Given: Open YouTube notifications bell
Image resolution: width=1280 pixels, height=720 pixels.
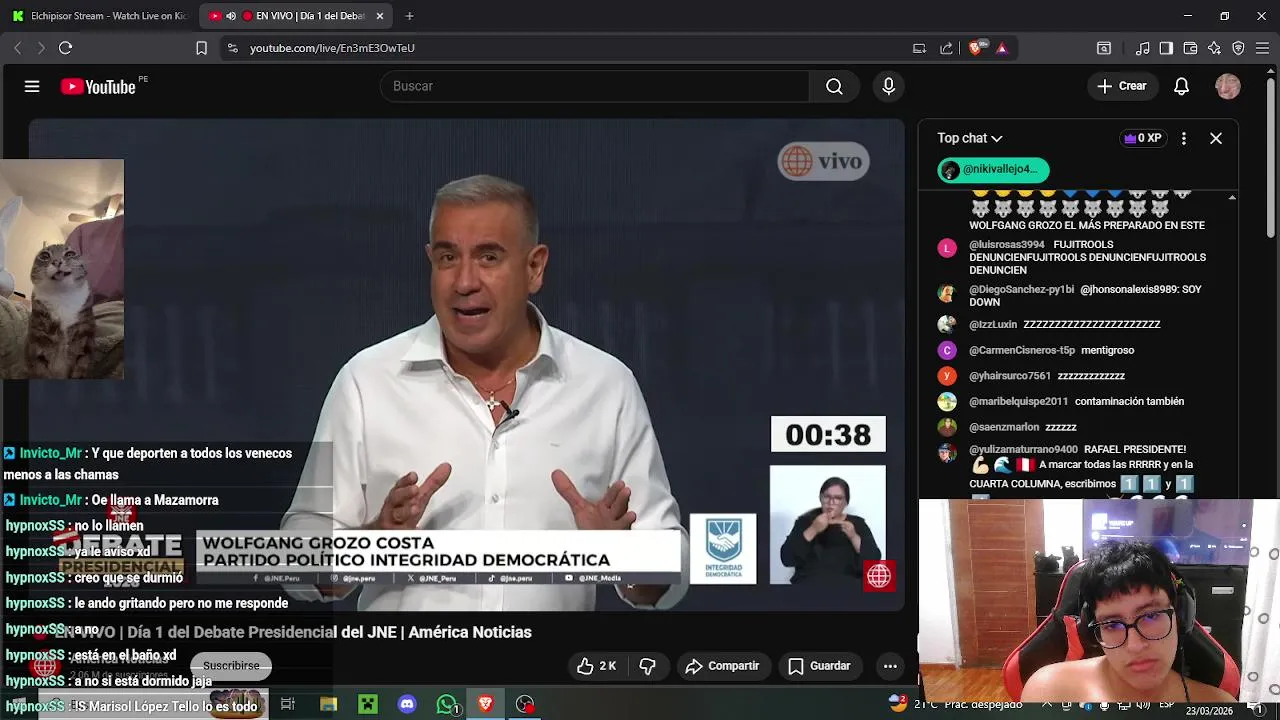Looking at the screenshot, I should click(1181, 86).
